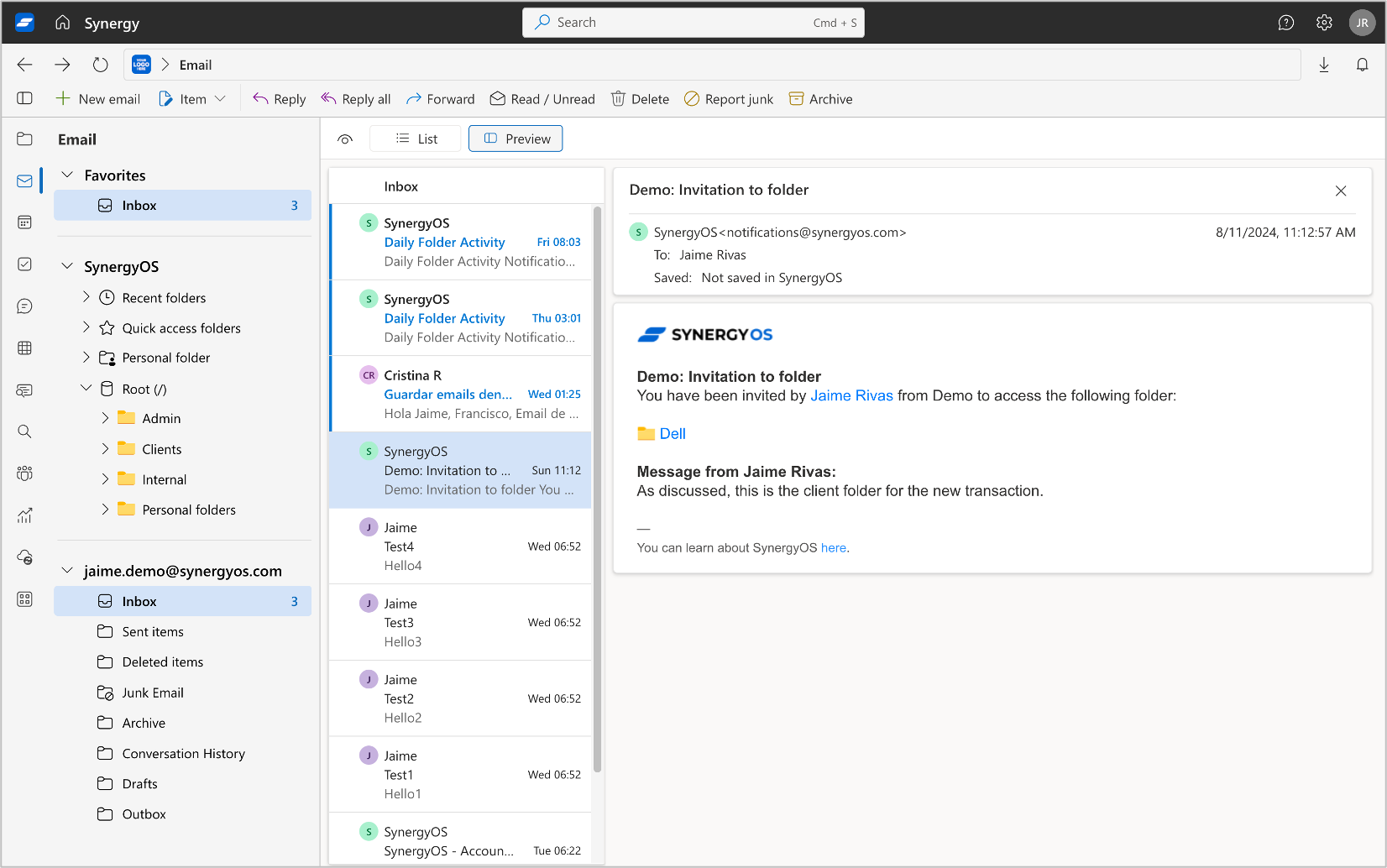Viewport: 1387px width, 868px height.
Task: Open Fri 08:03 Daily Folder Activity email
Action: point(460,242)
